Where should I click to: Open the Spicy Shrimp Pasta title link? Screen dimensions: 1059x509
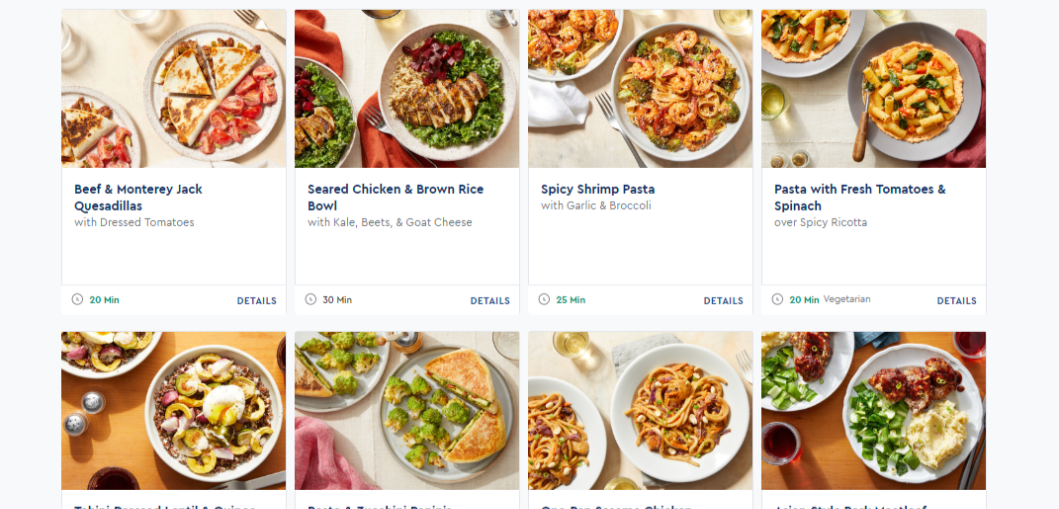pos(597,189)
